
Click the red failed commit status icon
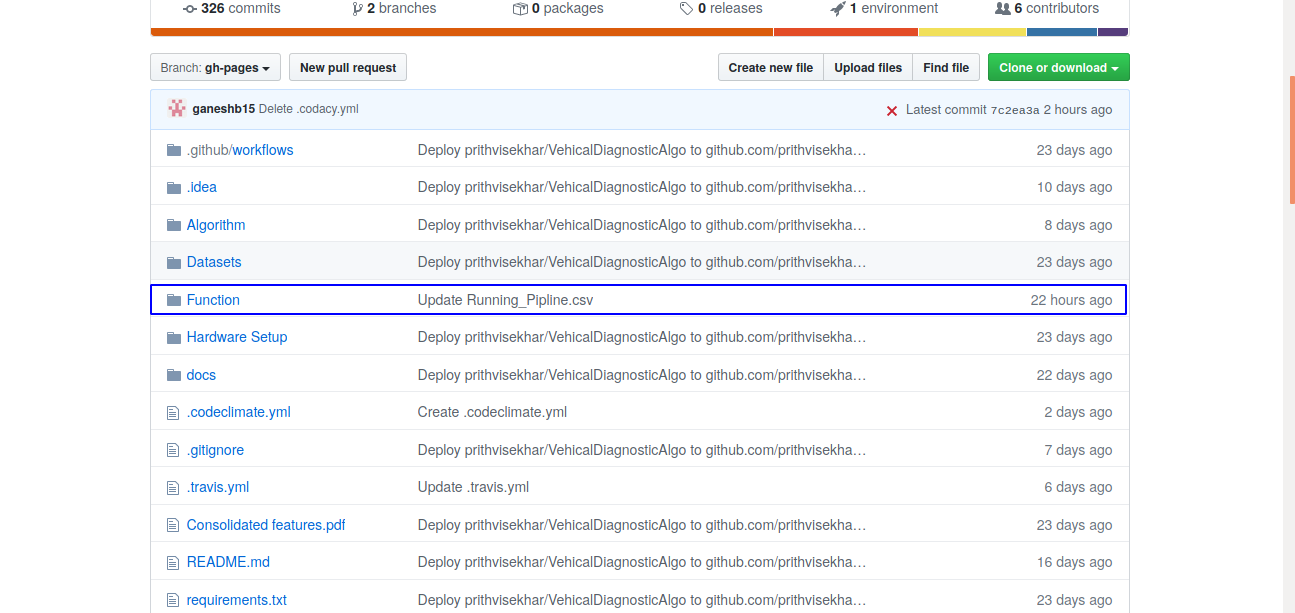point(891,110)
